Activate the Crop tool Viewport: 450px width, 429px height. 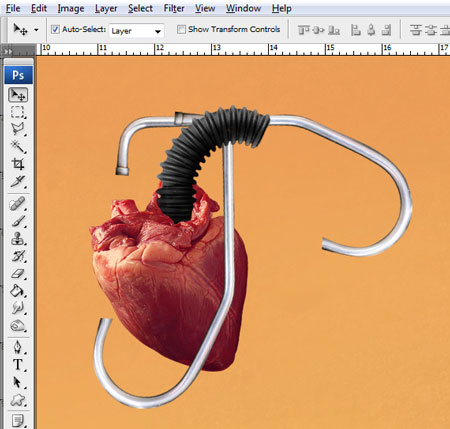pyautogui.click(x=18, y=164)
